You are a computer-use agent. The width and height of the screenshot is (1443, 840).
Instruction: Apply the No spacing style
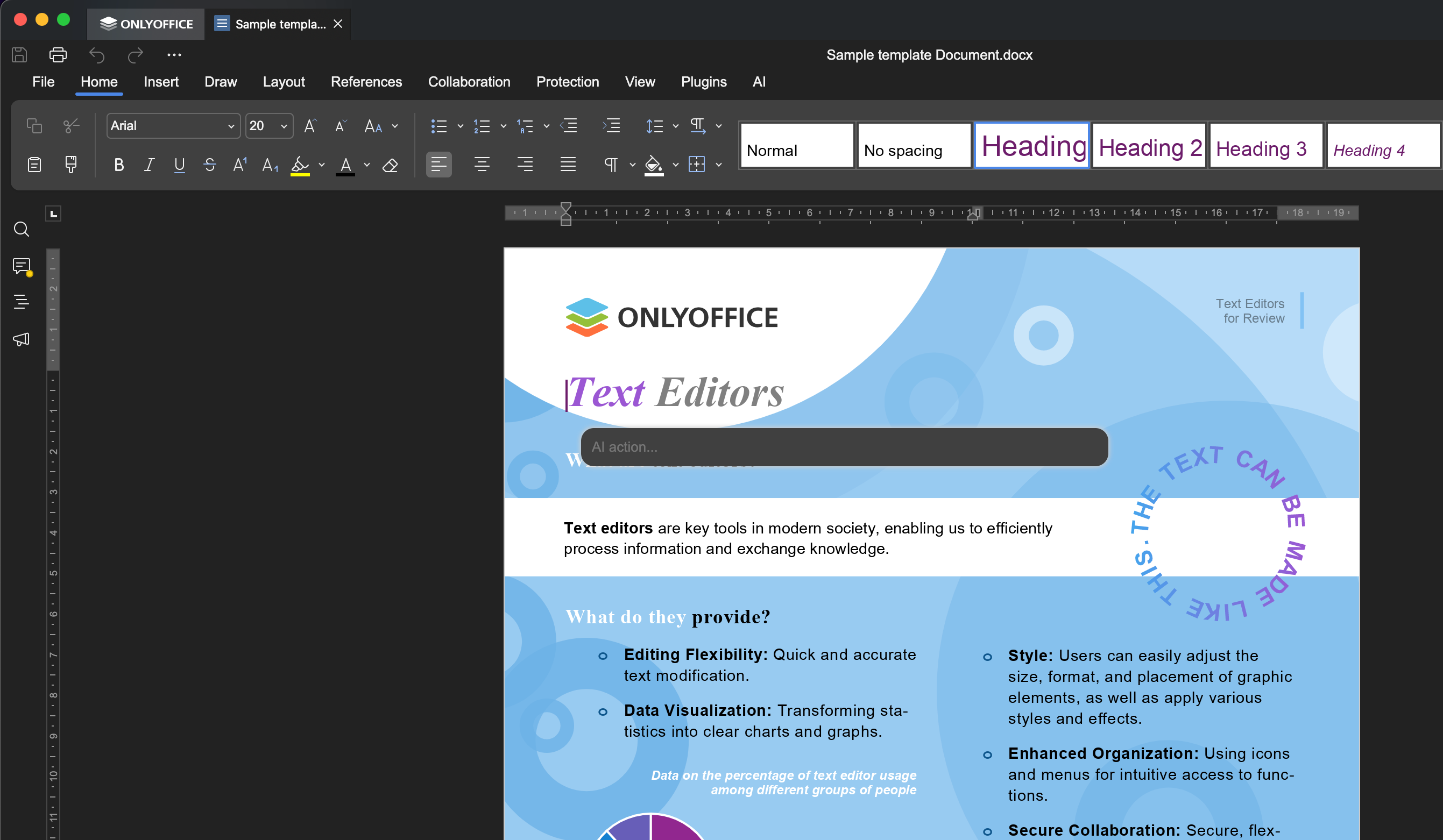[x=914, y=145]
